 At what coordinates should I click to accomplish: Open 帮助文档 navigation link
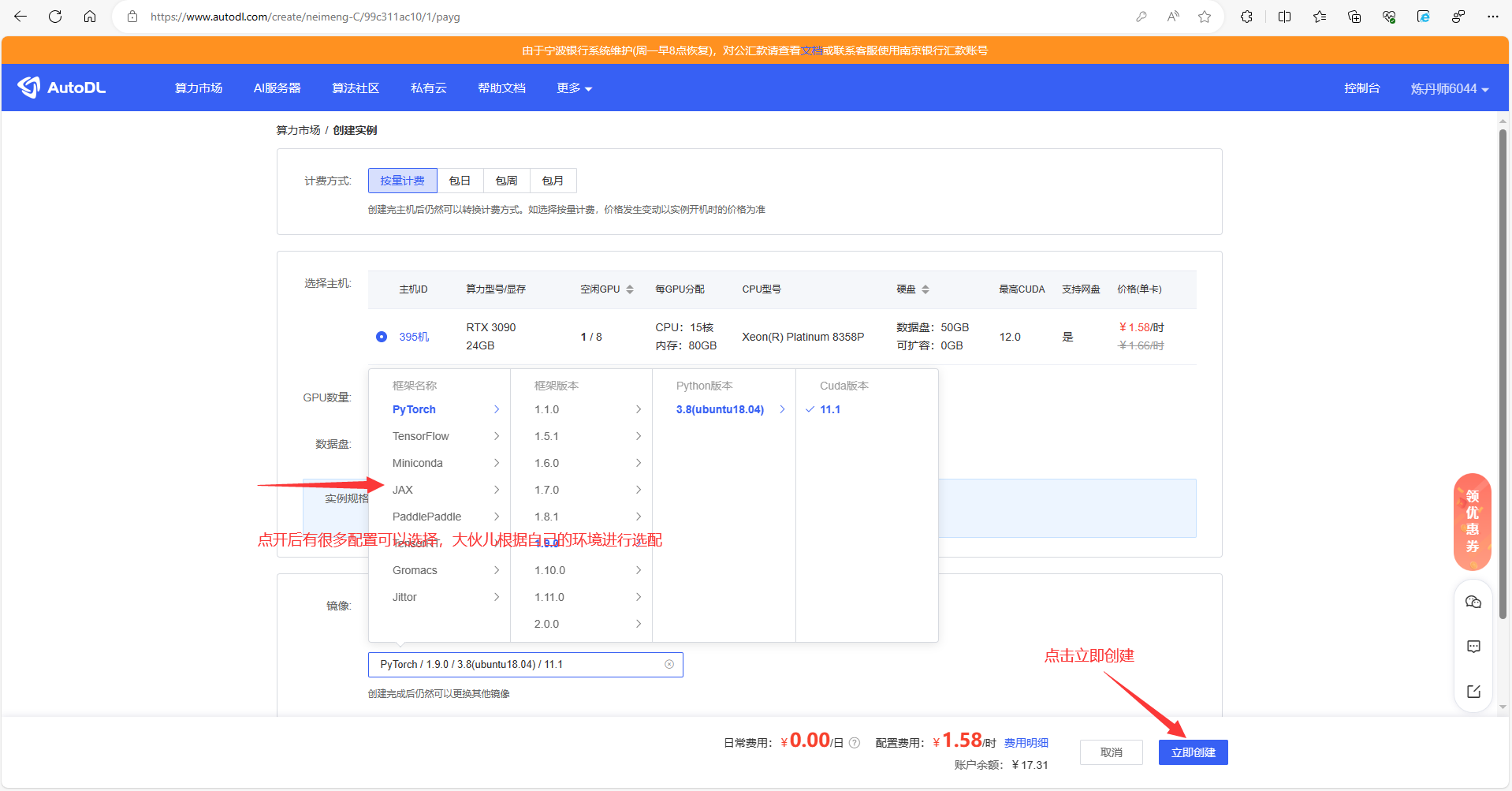(501, 88)
